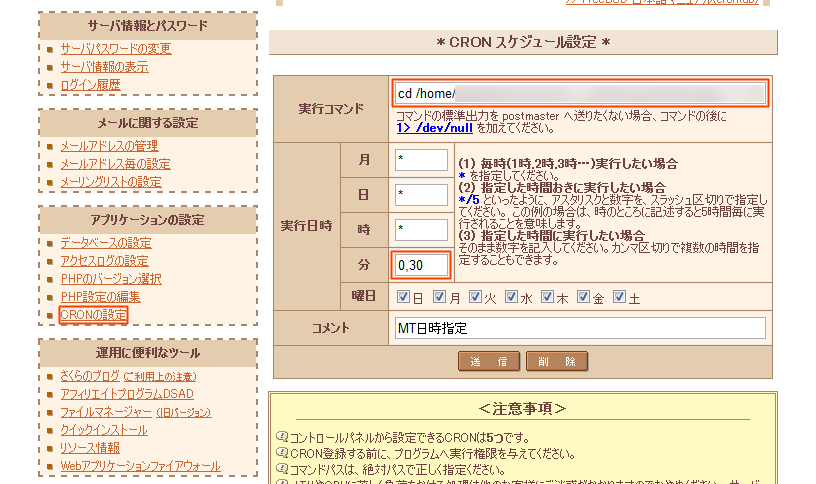Screen dimensions: 816x484
Task: Click the 月 input field
Action: (421, 160)
